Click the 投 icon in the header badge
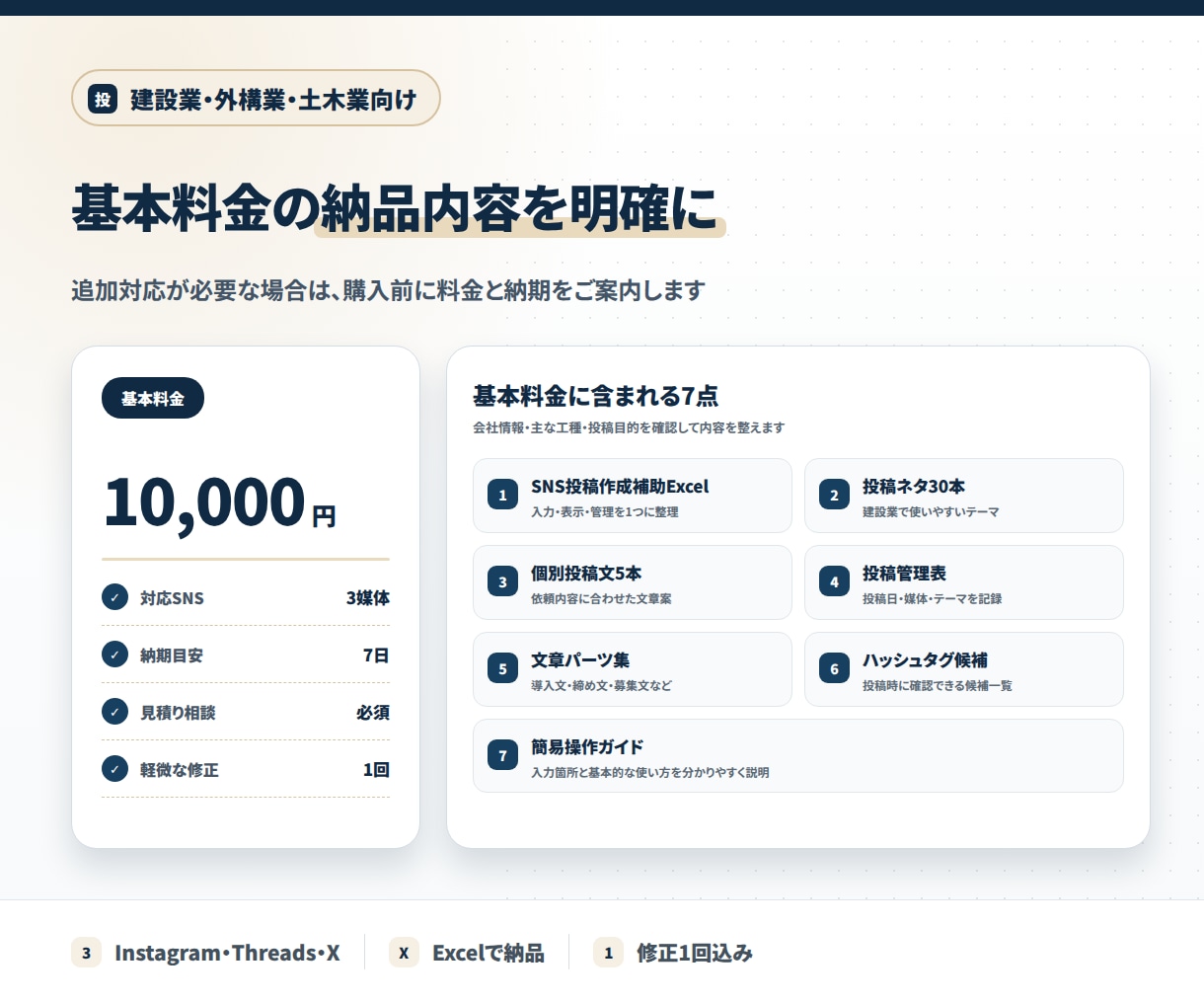 (103, 99)
